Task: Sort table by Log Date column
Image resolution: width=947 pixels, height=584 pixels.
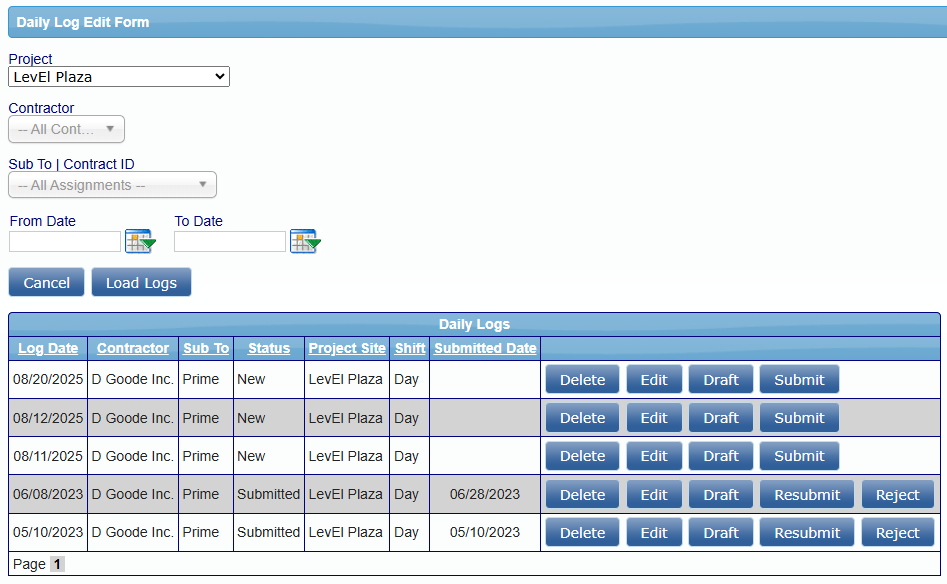Action: [48, 348]
